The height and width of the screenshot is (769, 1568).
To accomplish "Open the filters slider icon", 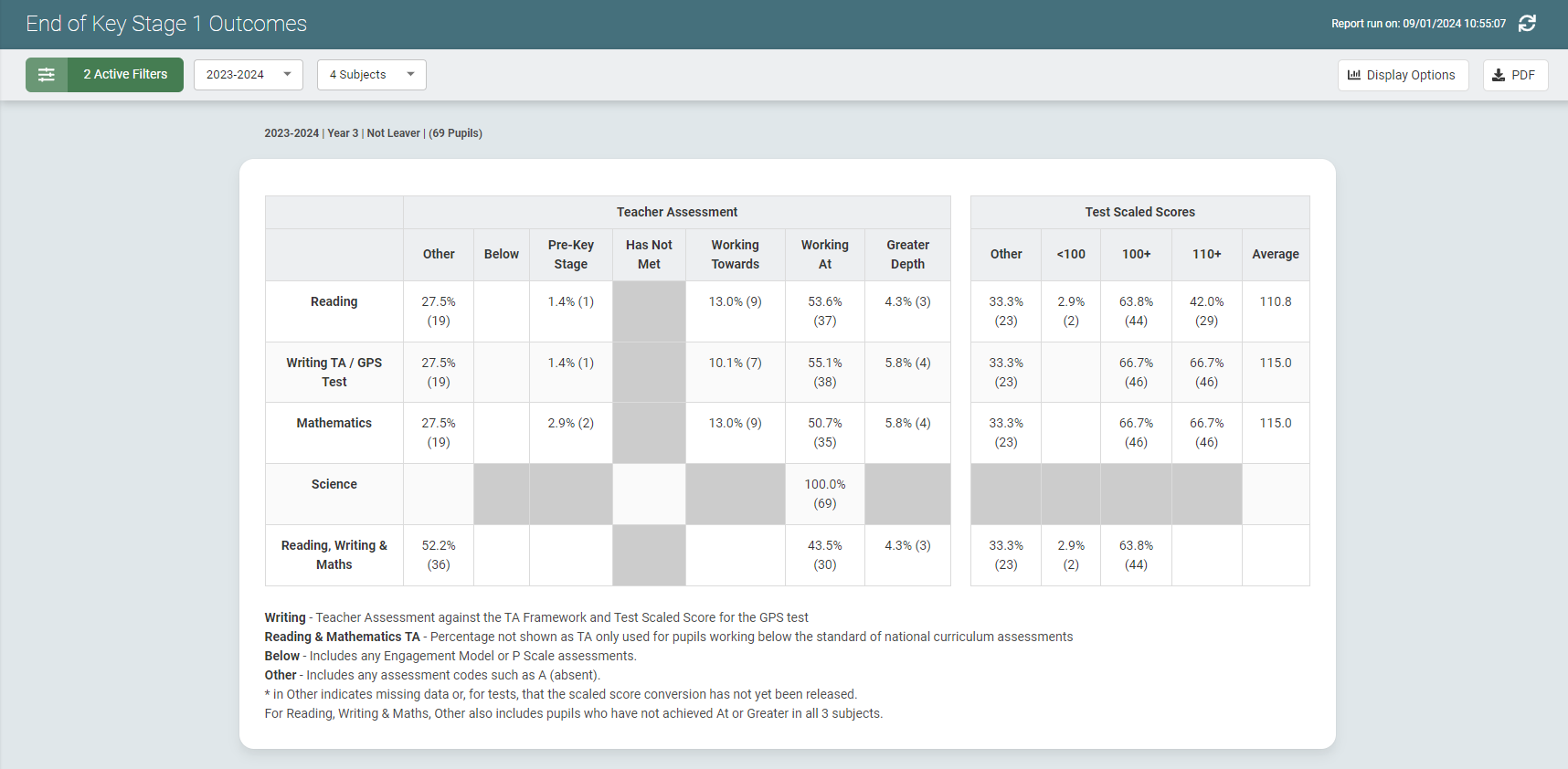I will pyautogui.click(x=47, y=75).
